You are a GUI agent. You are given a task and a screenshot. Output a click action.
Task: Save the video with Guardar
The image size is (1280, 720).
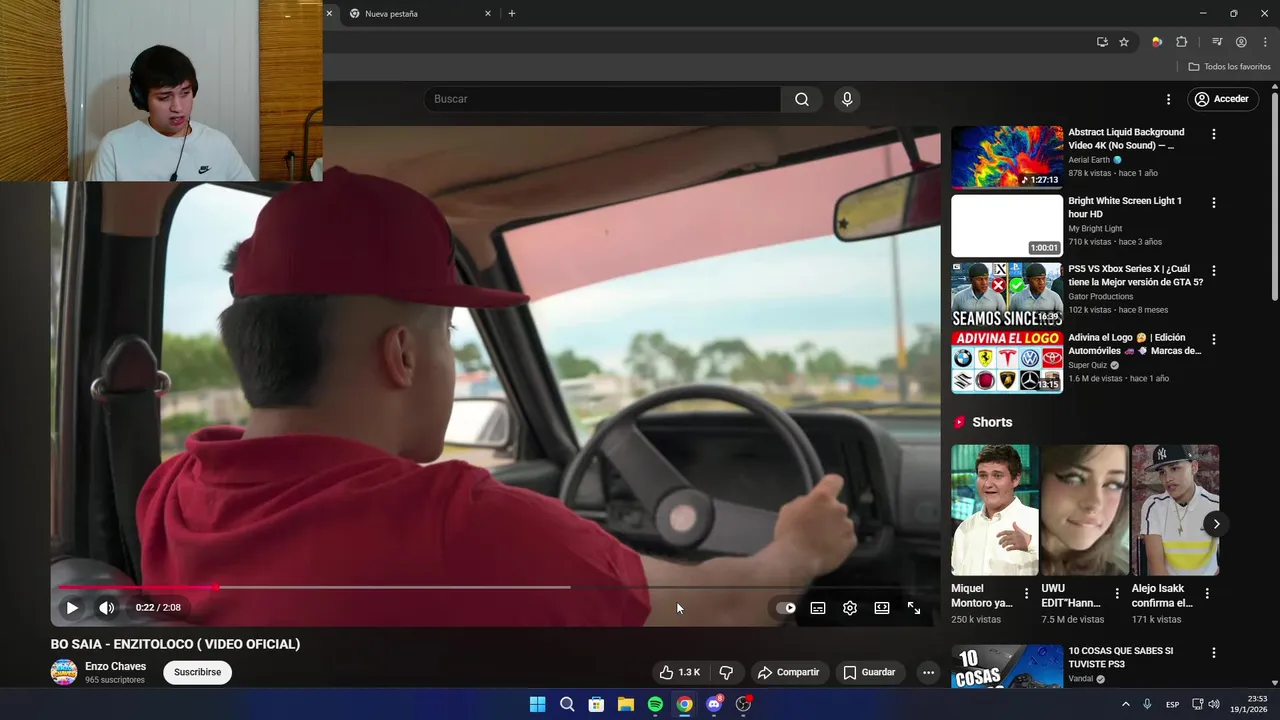869,672
